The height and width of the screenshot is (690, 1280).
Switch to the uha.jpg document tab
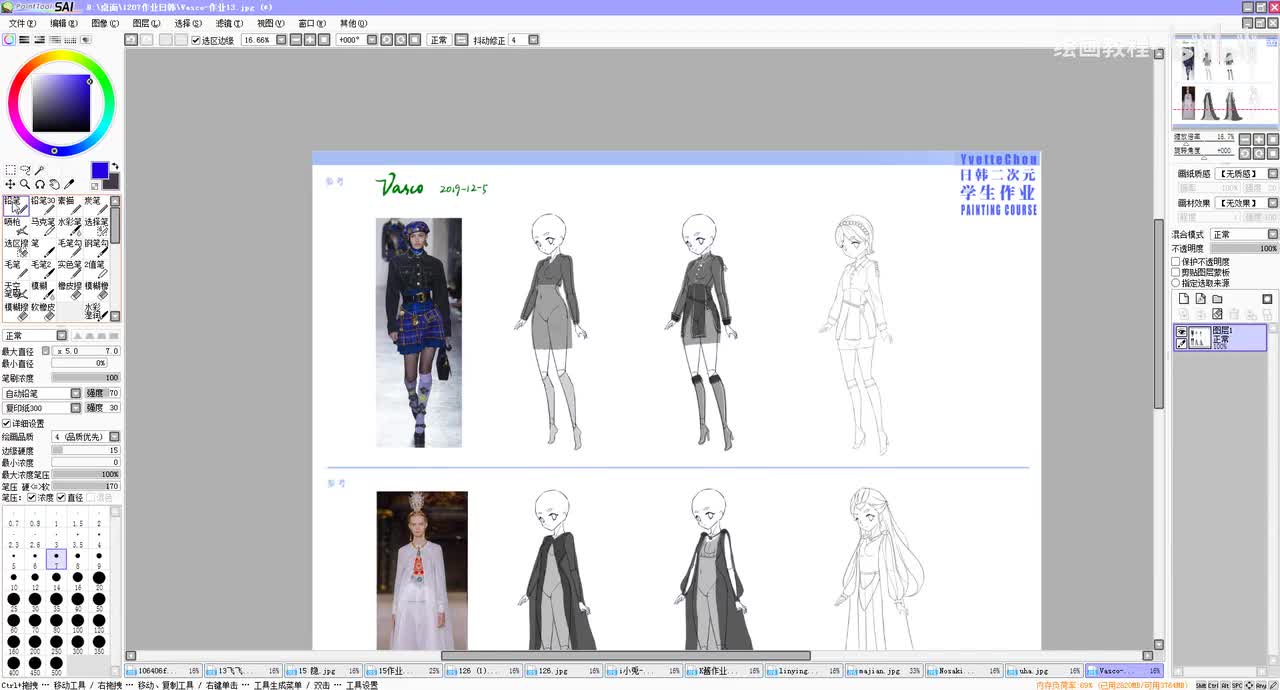point(1044,671)
